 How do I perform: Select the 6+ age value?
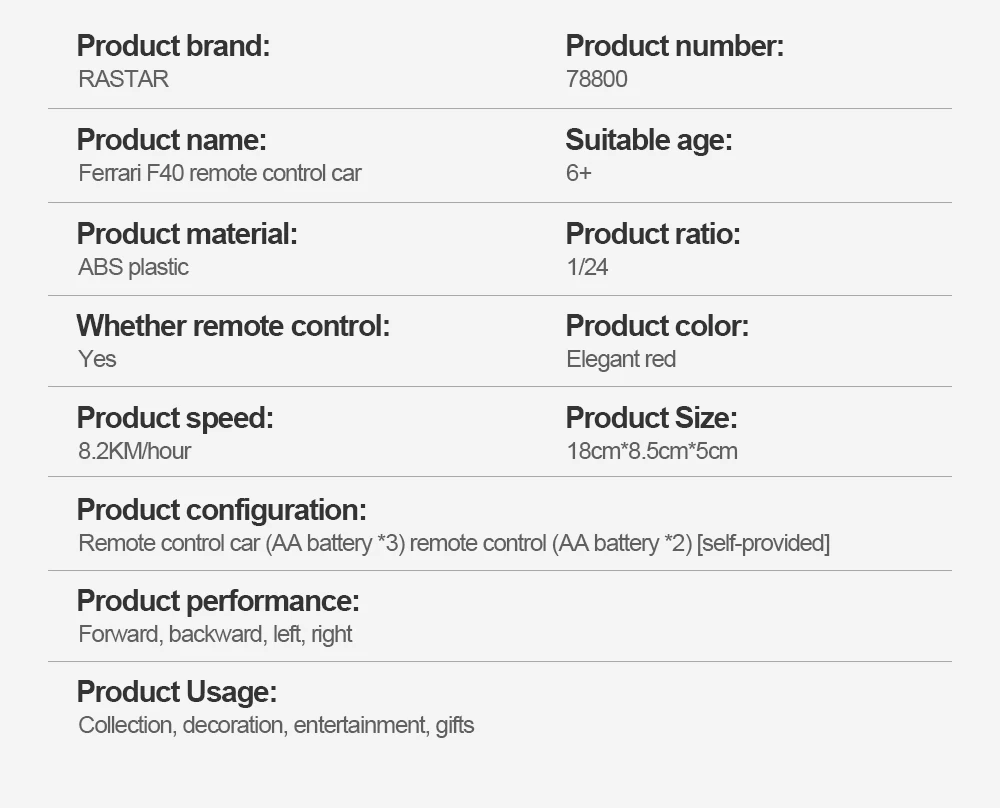579,173
